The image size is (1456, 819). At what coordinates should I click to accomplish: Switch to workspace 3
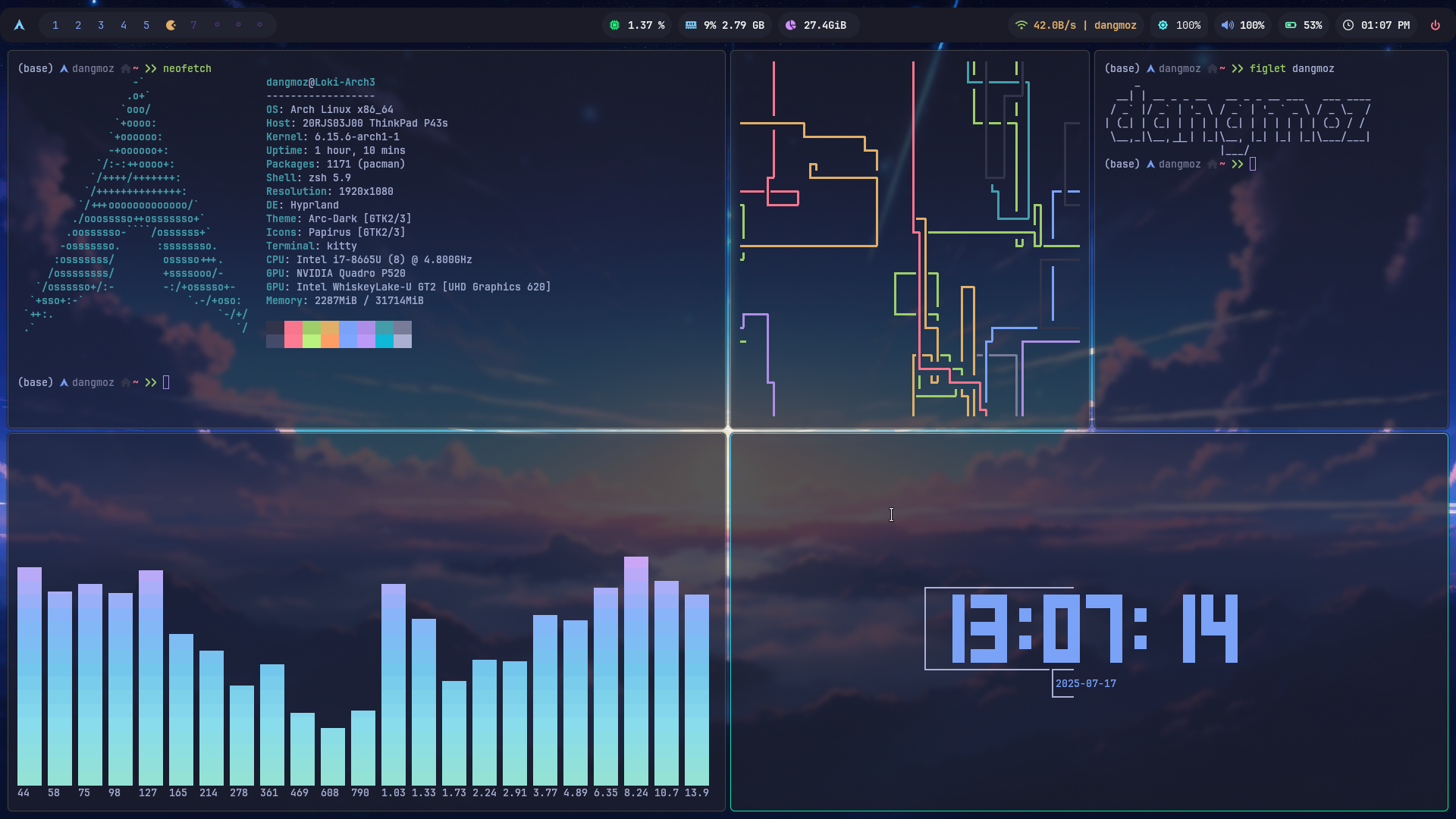[x=101, y=25]
